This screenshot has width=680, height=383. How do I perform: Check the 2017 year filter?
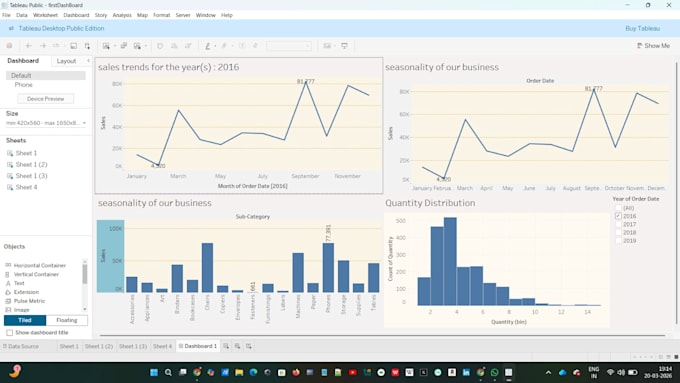[x=618, y=224]
